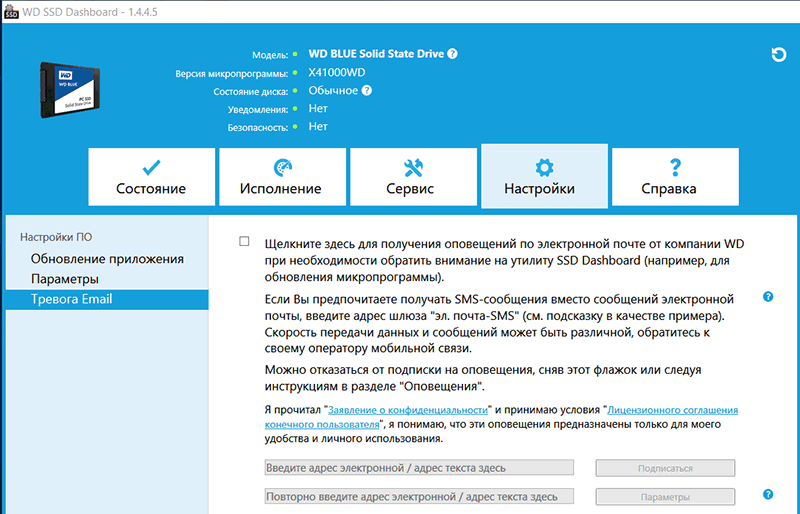800x514 pixels.
Task: Click the refresh icon in header
Action: (779, 55)
